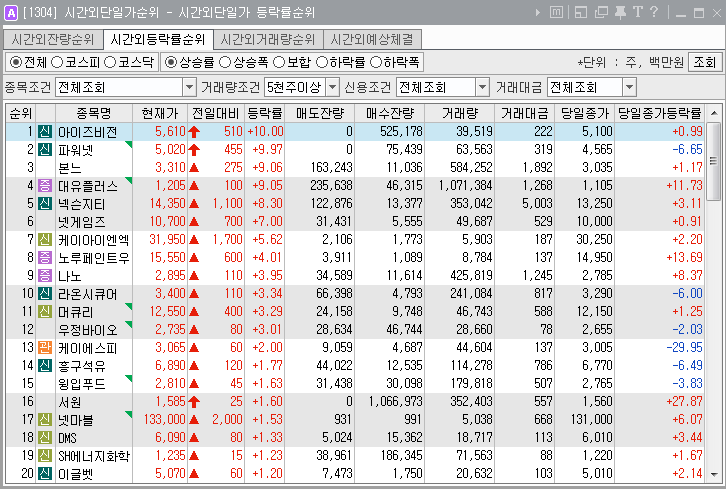The image size is (726, 489).
Task: Click 케이에스피 rate -29.95
Action: [x=684, y=347]
